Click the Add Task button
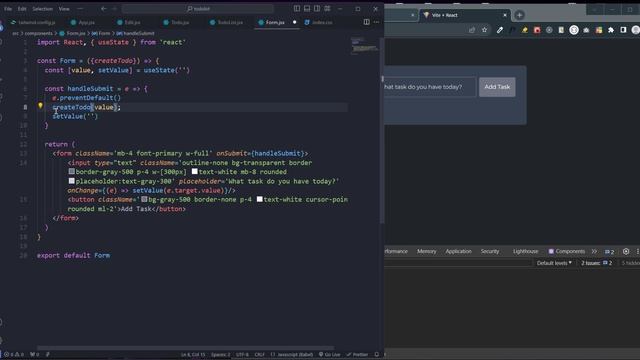This screenshot has width=640, height=360. 497,87
